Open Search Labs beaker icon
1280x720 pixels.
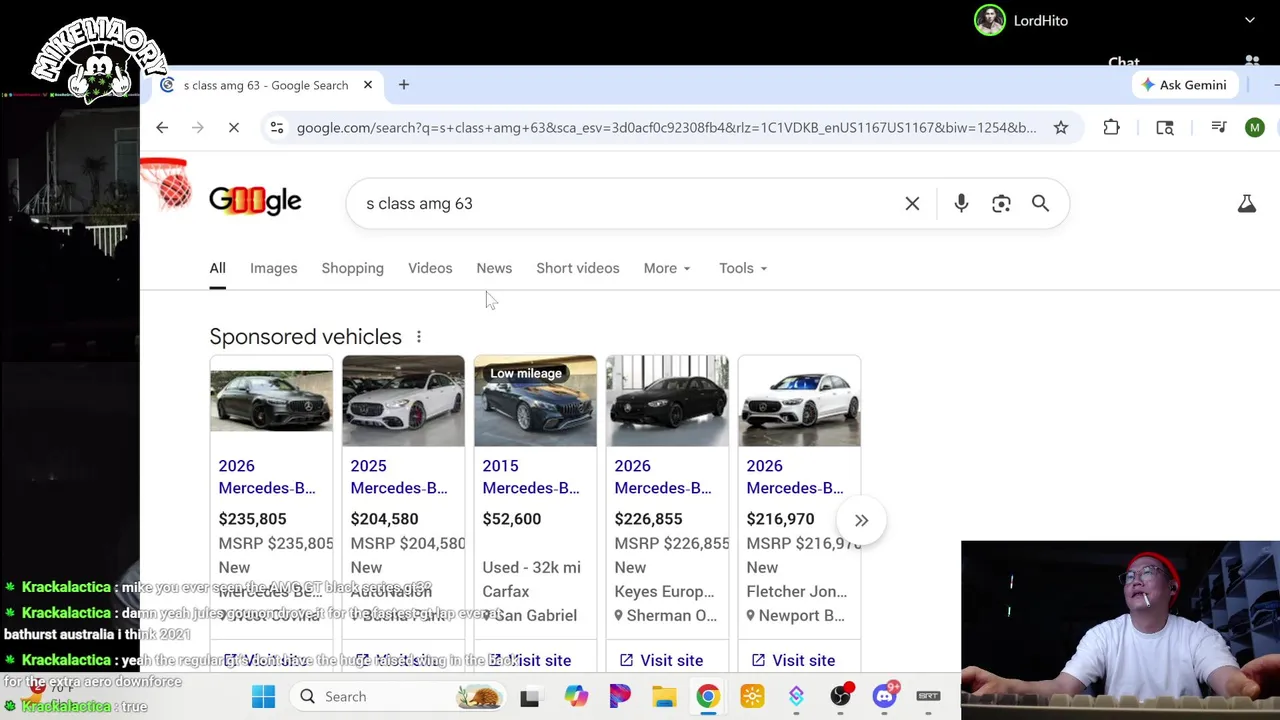(1247, 204)
